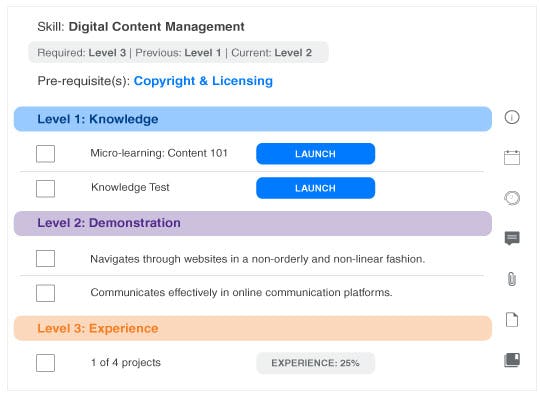Check the 1 of 4 projects checkbox

(x=45, y=363)
